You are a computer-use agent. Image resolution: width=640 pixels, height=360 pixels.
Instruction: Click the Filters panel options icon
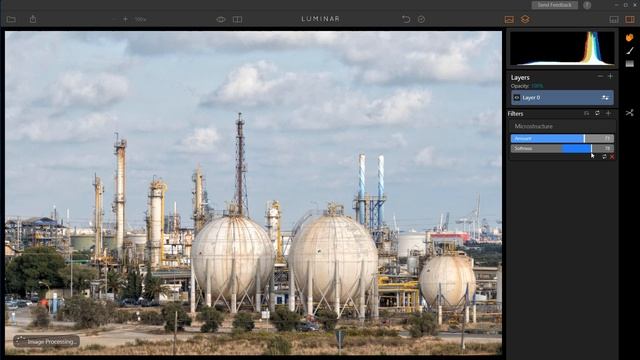tap(587, 113)
